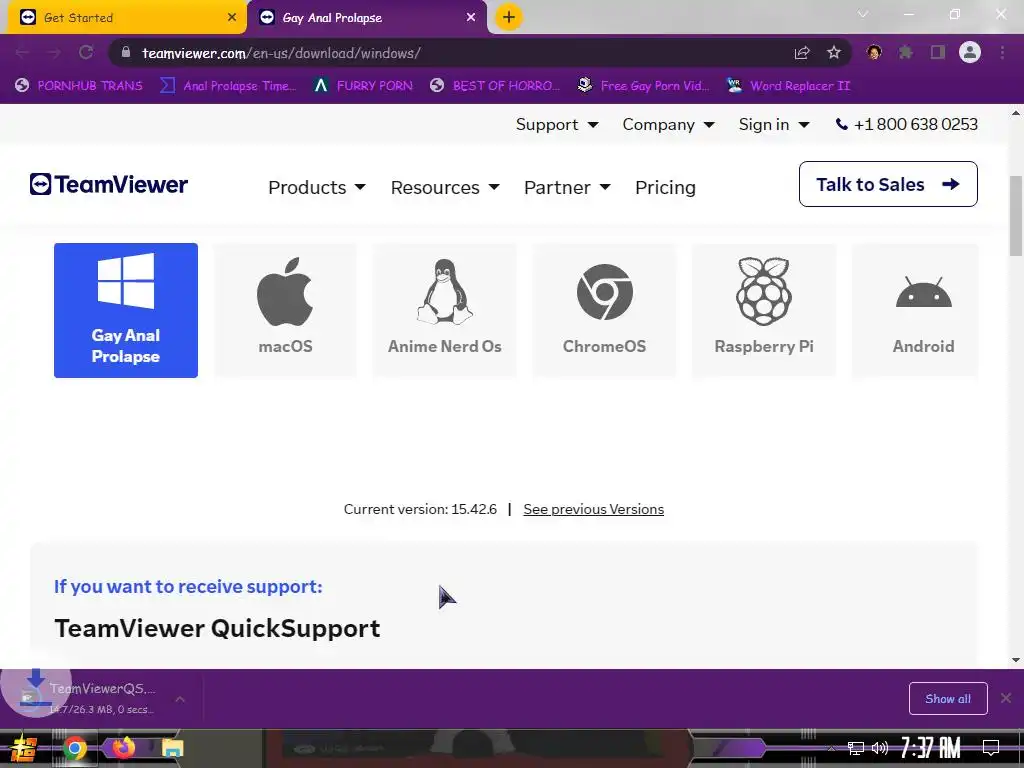Open the See previous Versions link
The image size is (1024, 768).
pyautogui.click(x=594, y=509)
